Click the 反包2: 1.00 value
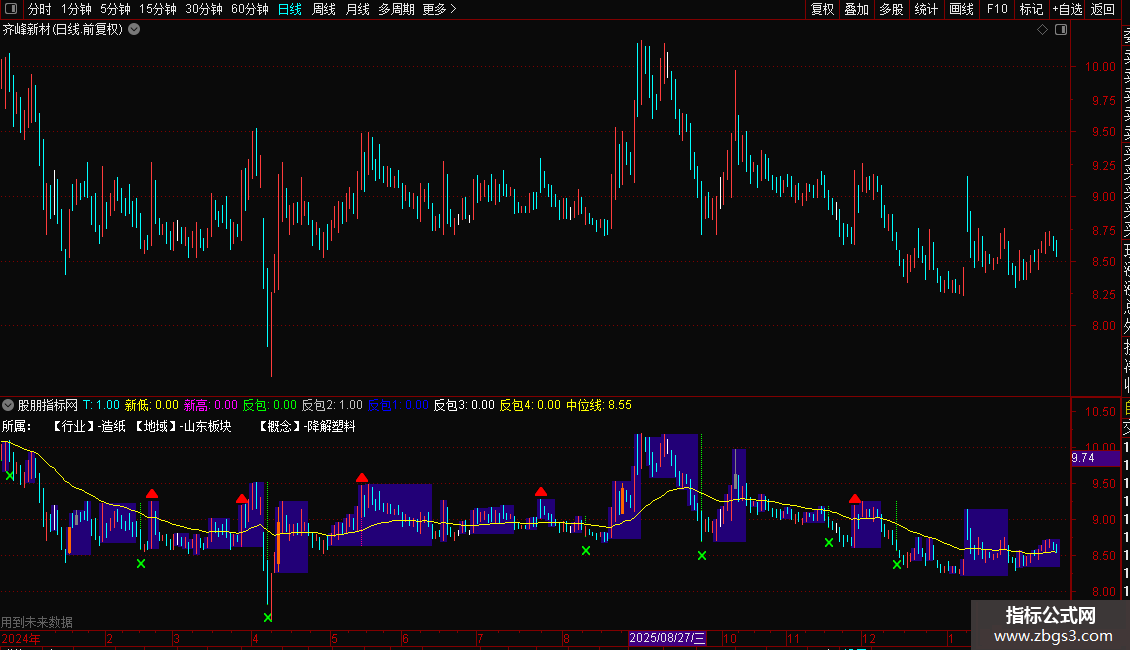The width and height of the screenshot is (1130, 650). point(332,405)
